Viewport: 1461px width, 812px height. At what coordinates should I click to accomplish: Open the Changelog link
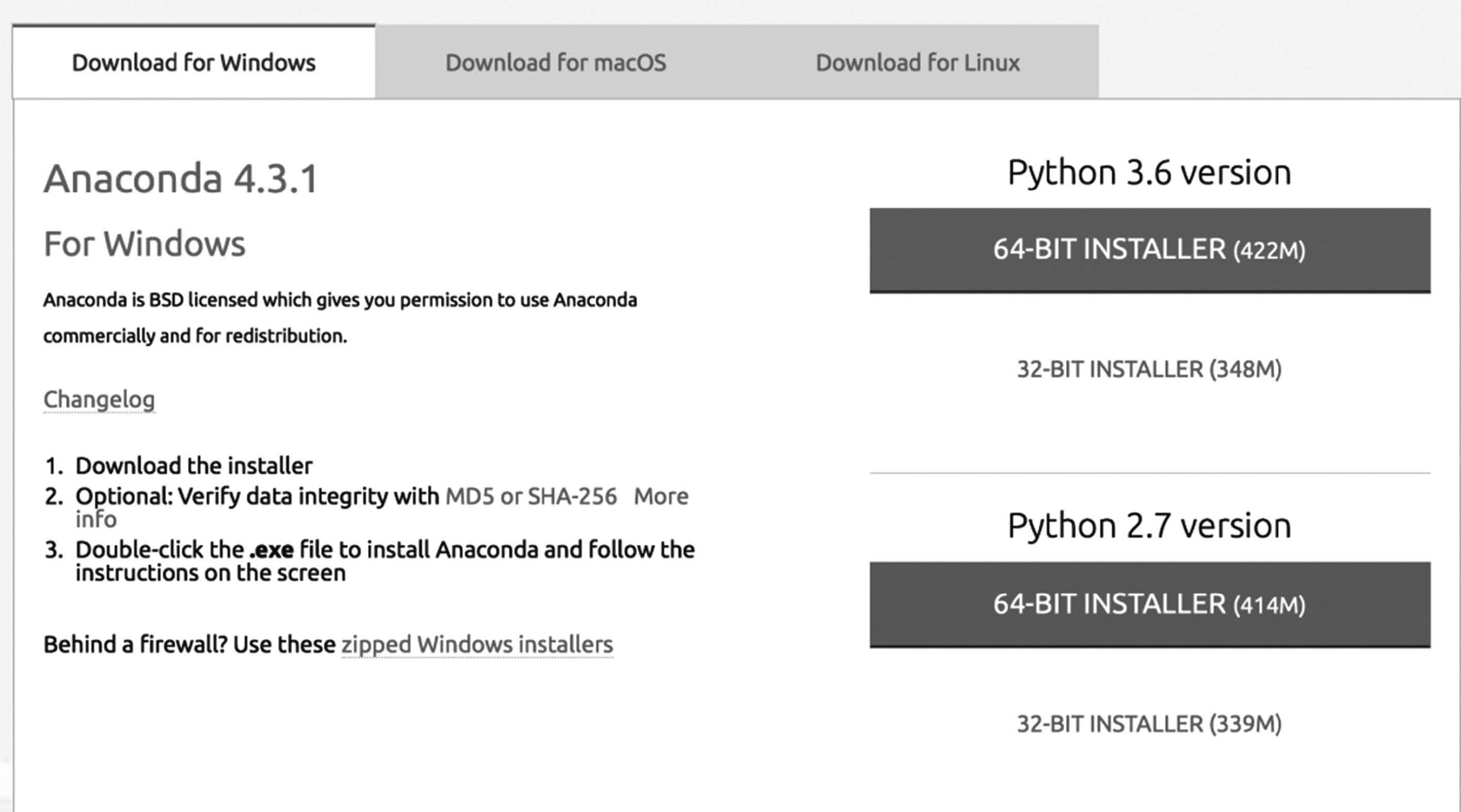(99, 400)
